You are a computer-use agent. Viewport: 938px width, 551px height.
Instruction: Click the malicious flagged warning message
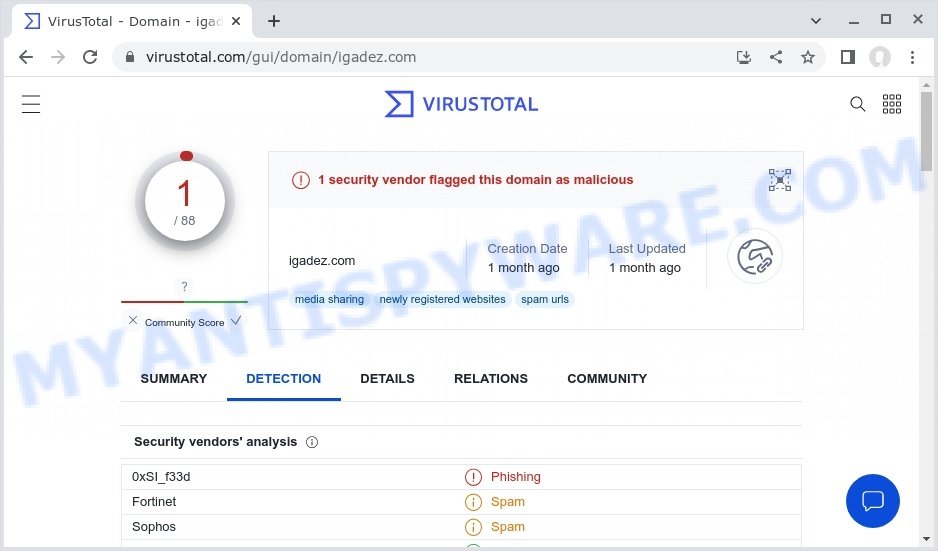[475, 180]
